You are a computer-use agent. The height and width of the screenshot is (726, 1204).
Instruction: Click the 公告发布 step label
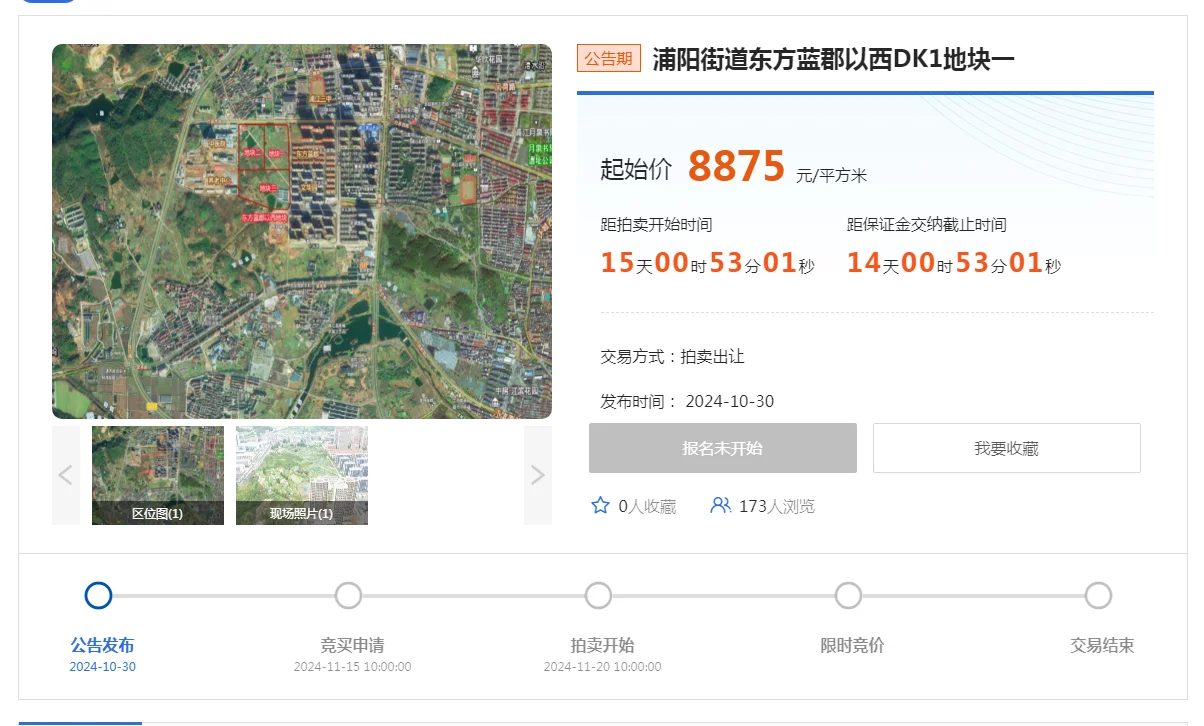tap(102, 645)
